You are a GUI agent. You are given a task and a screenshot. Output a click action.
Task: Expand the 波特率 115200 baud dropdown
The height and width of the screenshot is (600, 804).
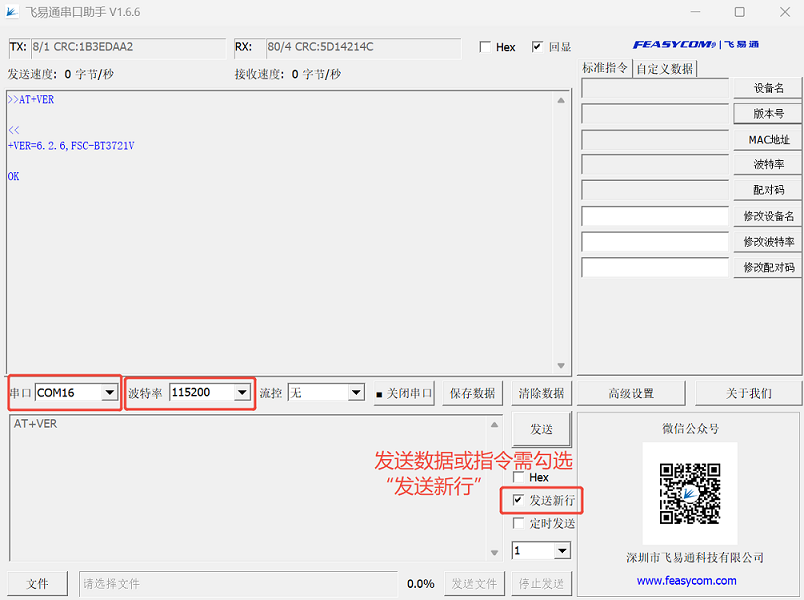(241, 393)
